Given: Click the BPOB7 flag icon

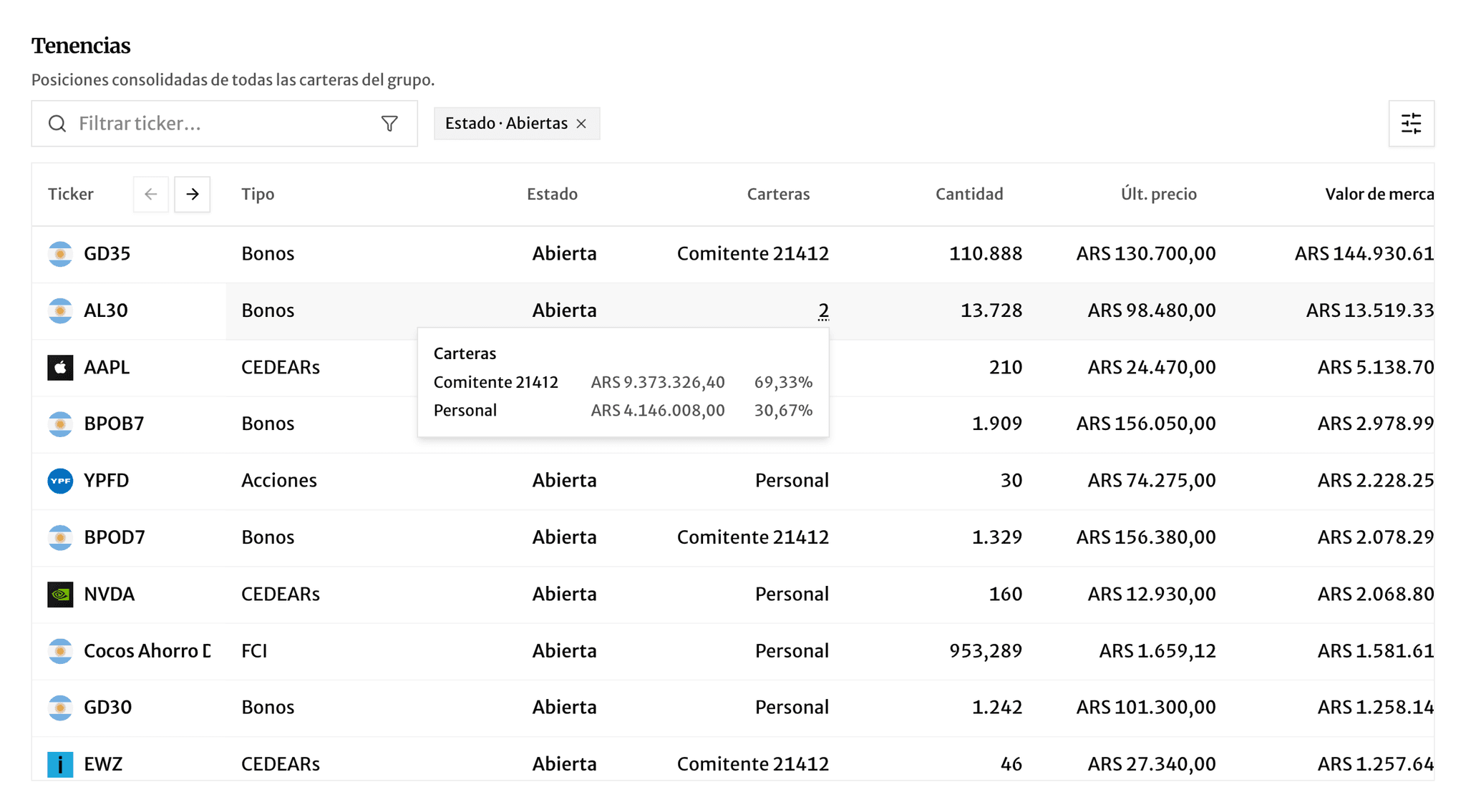Looking at the screenshot, I should point(60,424).
